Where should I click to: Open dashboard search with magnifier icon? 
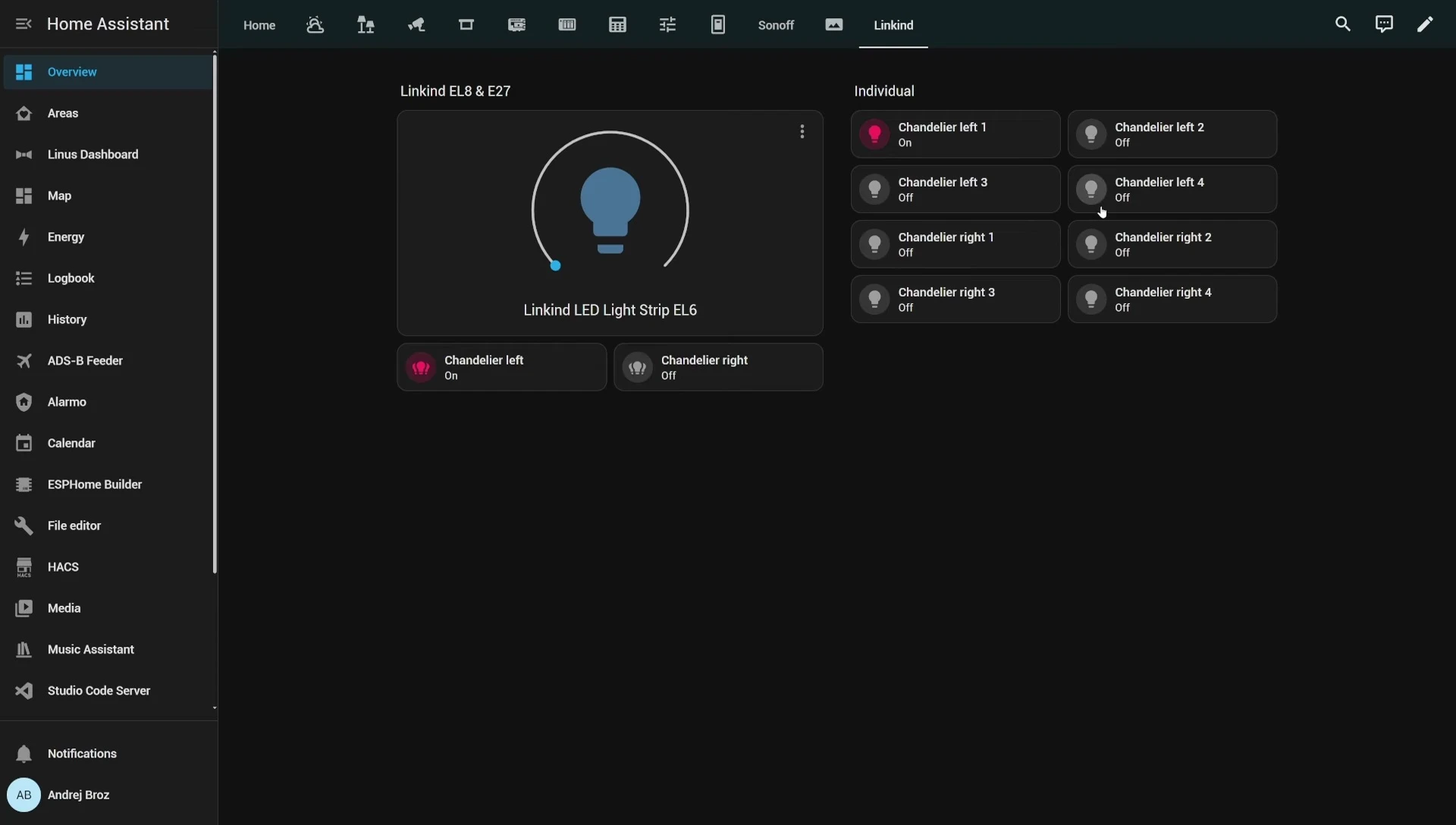tap(1343, 24)
